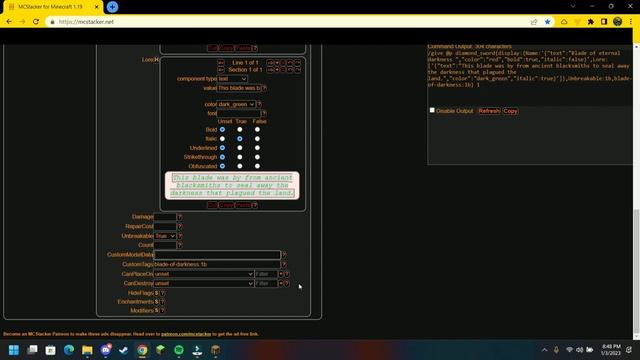Click next arrow right of Section 1 of 1
The image size is (640, 360).
[x=270, y=70]
